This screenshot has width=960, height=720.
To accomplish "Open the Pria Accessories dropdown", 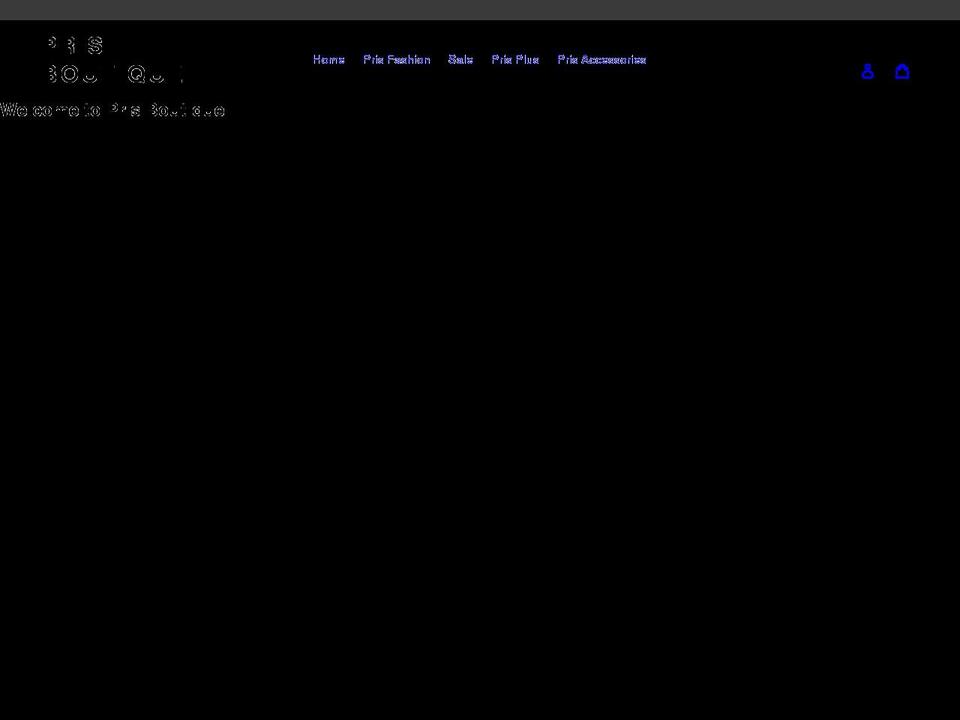I will pyautogui.click(x=601, y=59).
